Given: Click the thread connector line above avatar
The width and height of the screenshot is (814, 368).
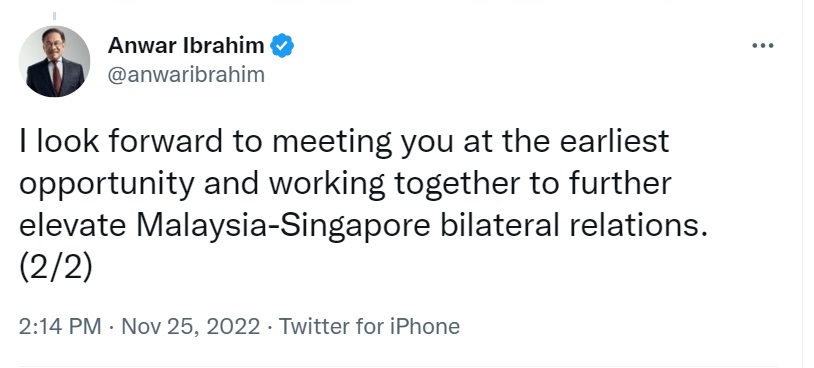Looking at the screenshot, I should tap(55, 16).
